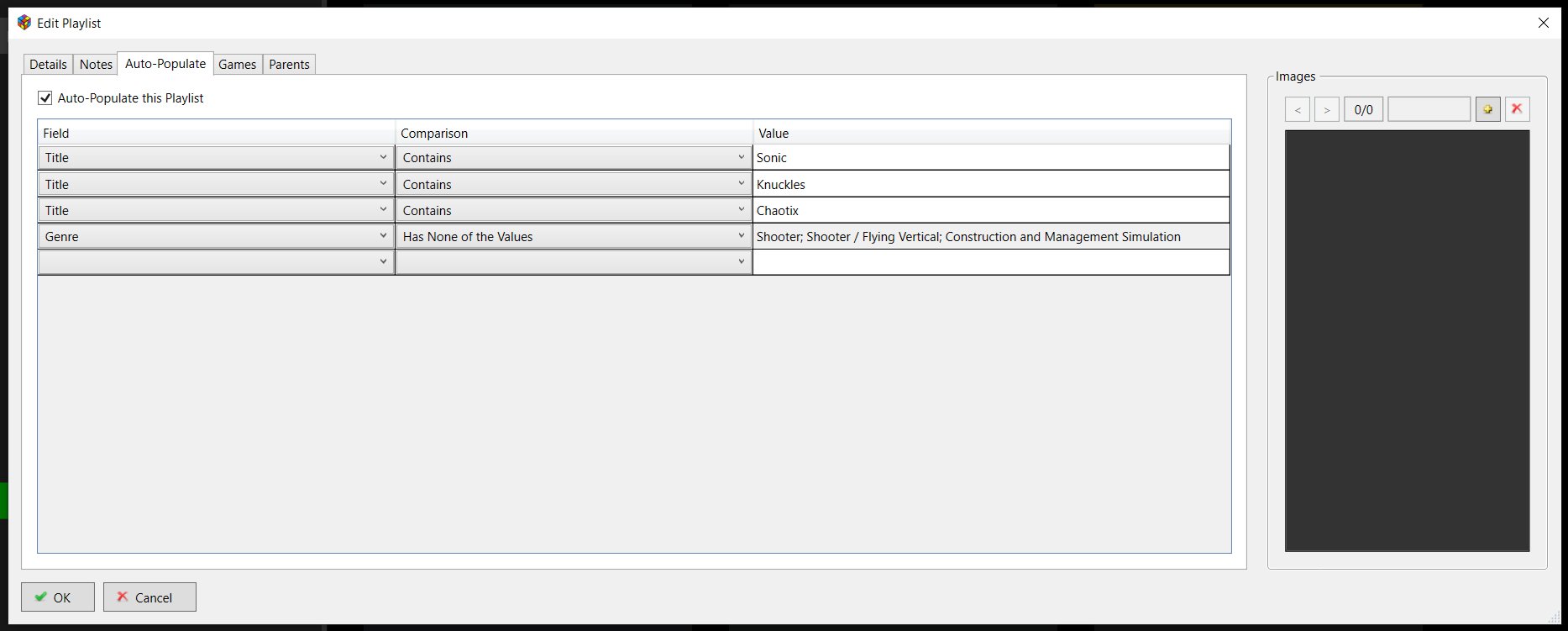Screen dimensions: 1568x631
Task: Click the 0/0 image counter
Action: point(1363,109)
